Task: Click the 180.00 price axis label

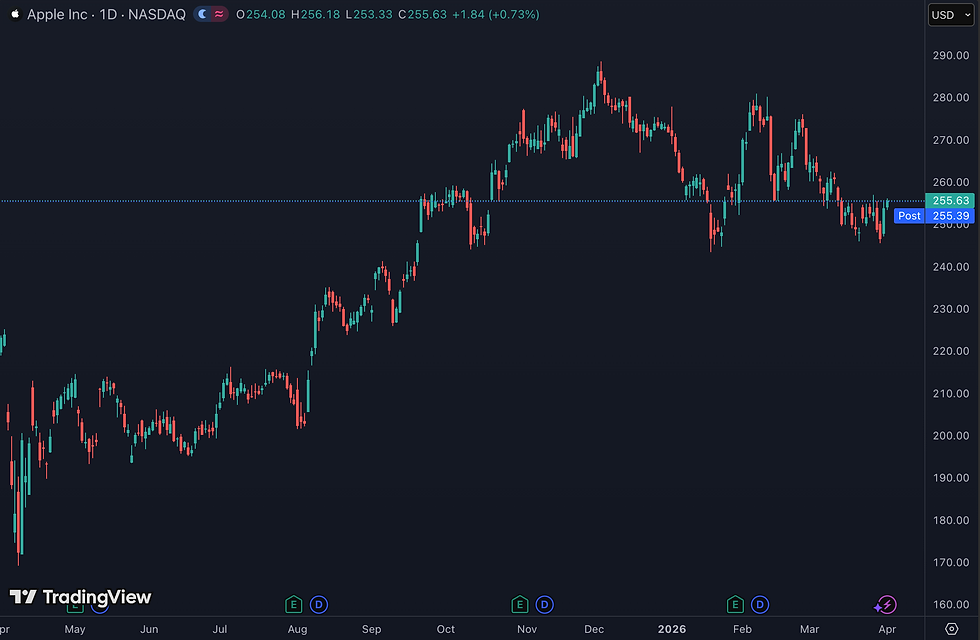Action: coord(951,520)
